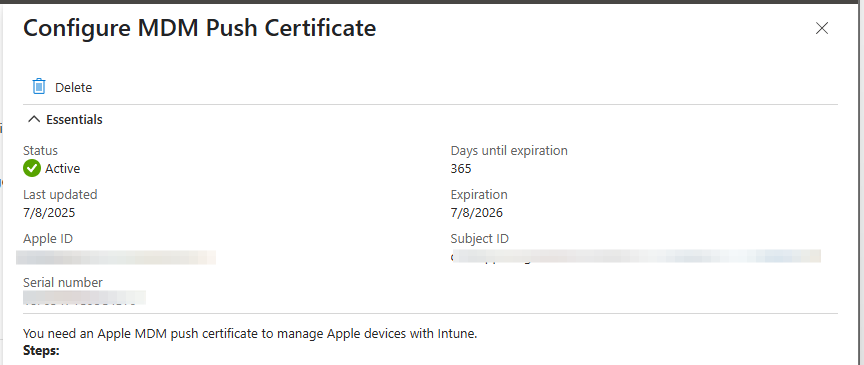This screenshot has height=365, width=864.
Task: Click the trash can Delete icon
Action: click(x=39, y=87)
